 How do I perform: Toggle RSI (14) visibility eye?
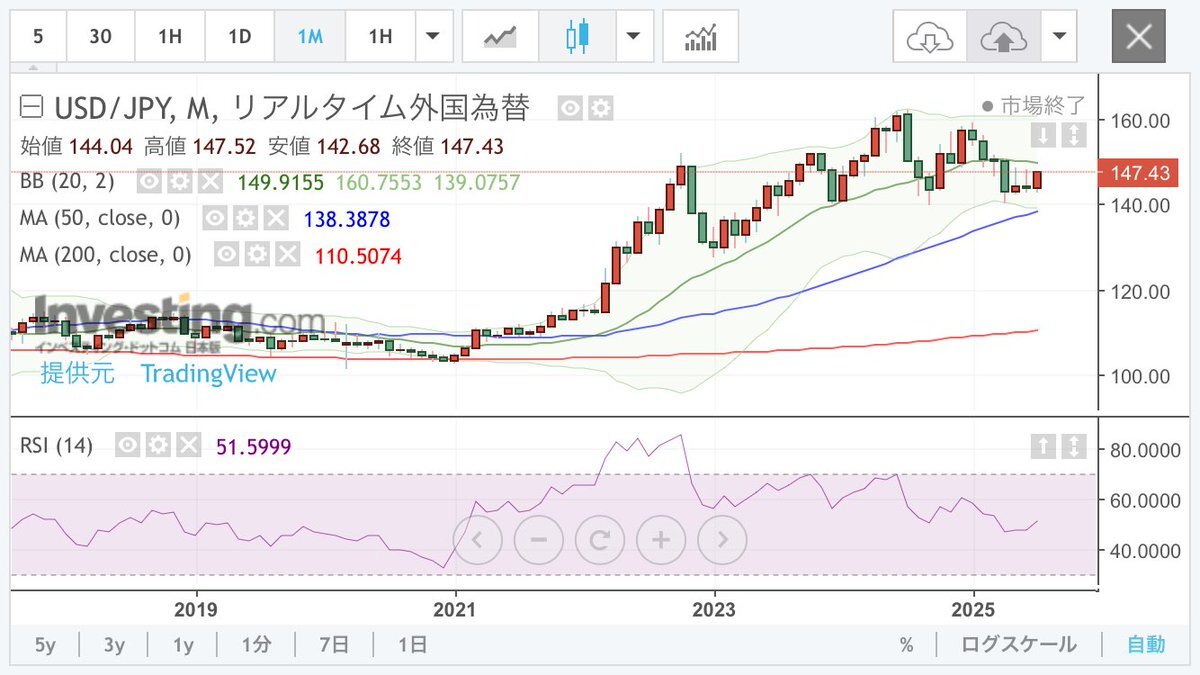coord(127,445)
